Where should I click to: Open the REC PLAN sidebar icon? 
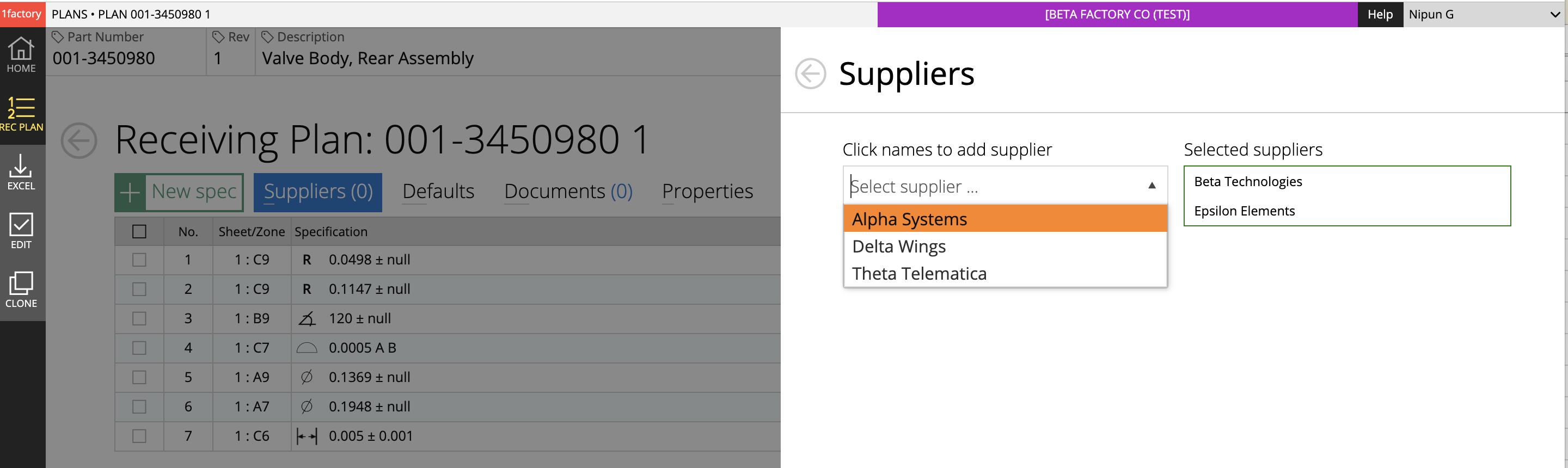point(21,114)
